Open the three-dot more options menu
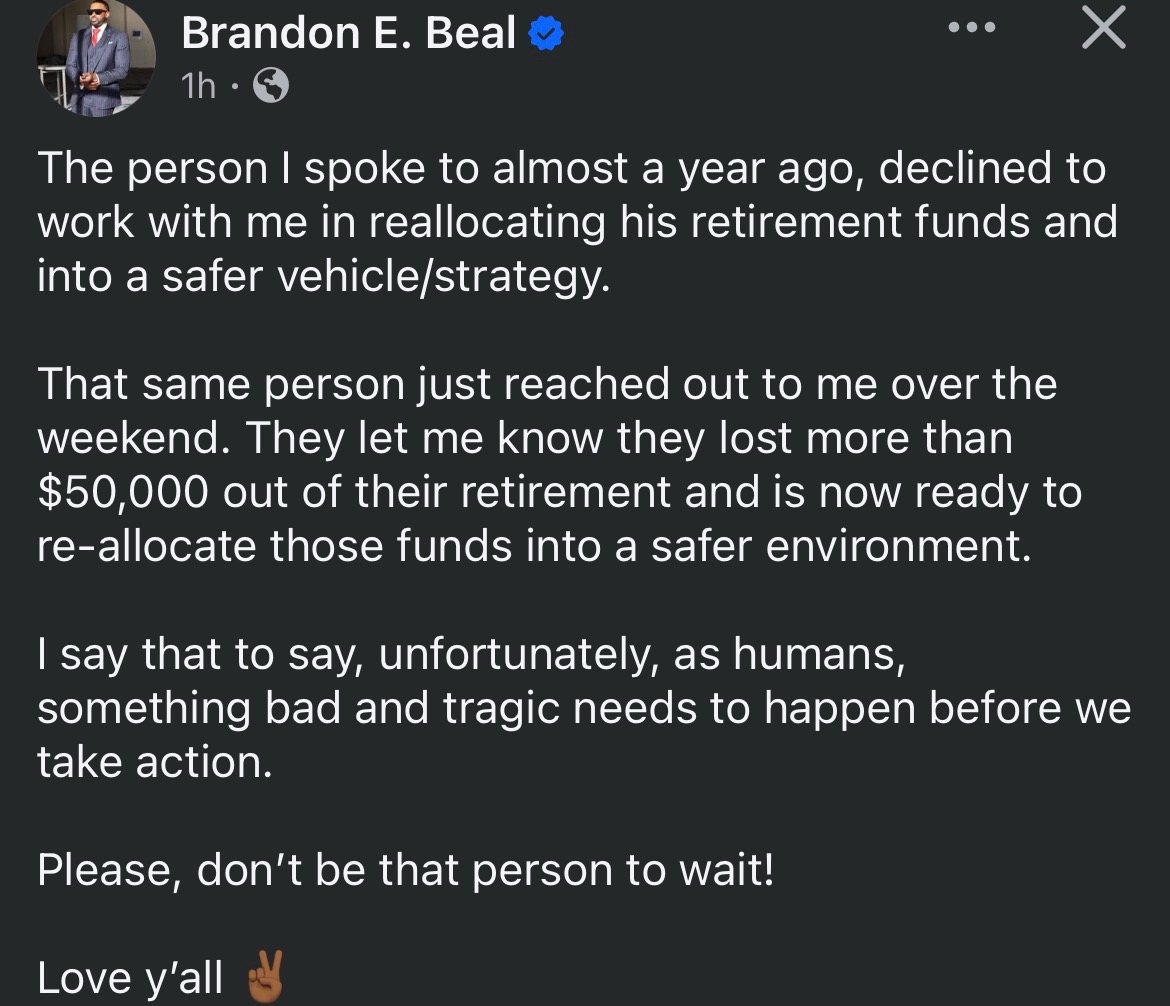 tap(972, 28)
